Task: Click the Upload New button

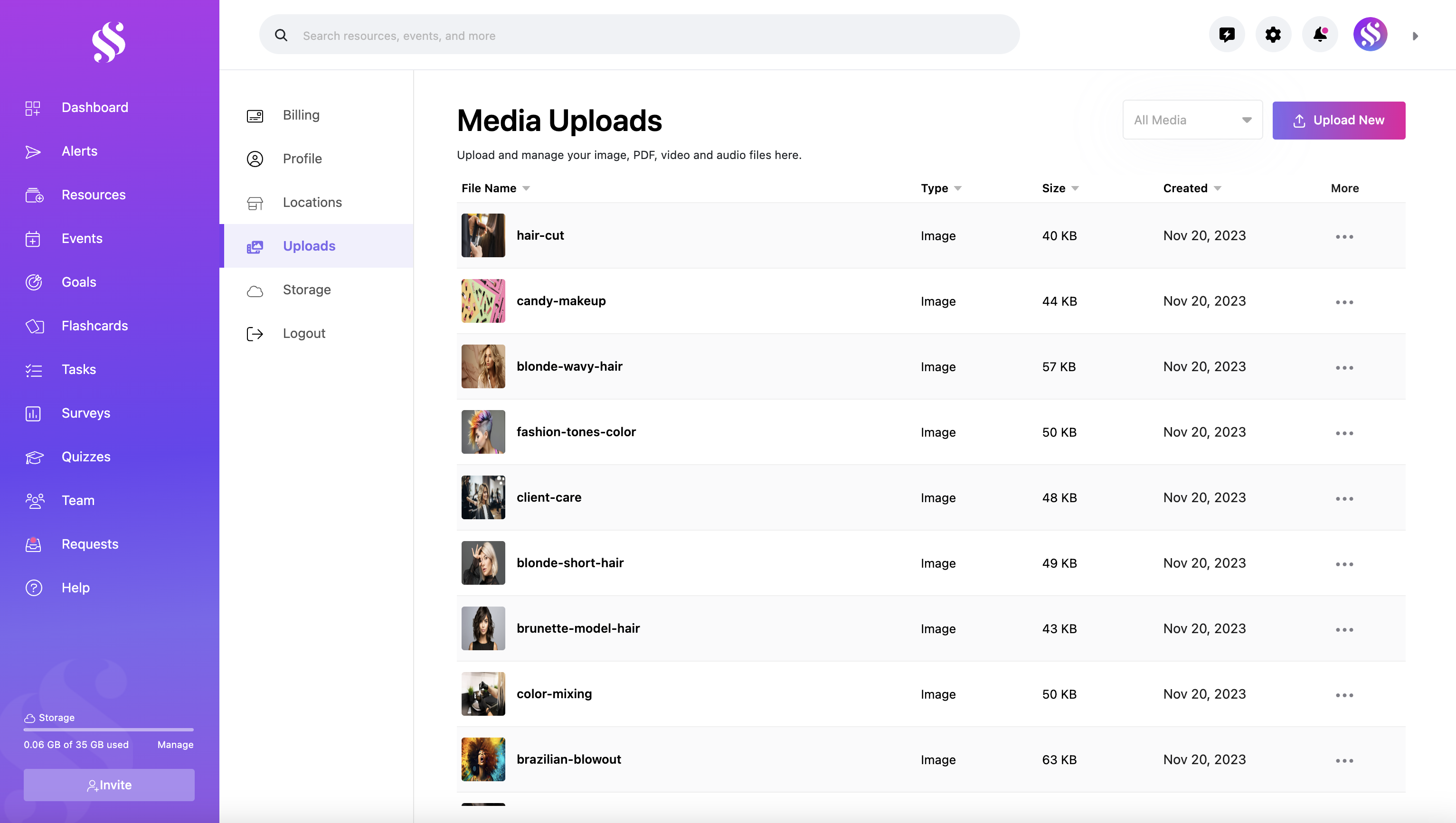Action: (1338, 121)
